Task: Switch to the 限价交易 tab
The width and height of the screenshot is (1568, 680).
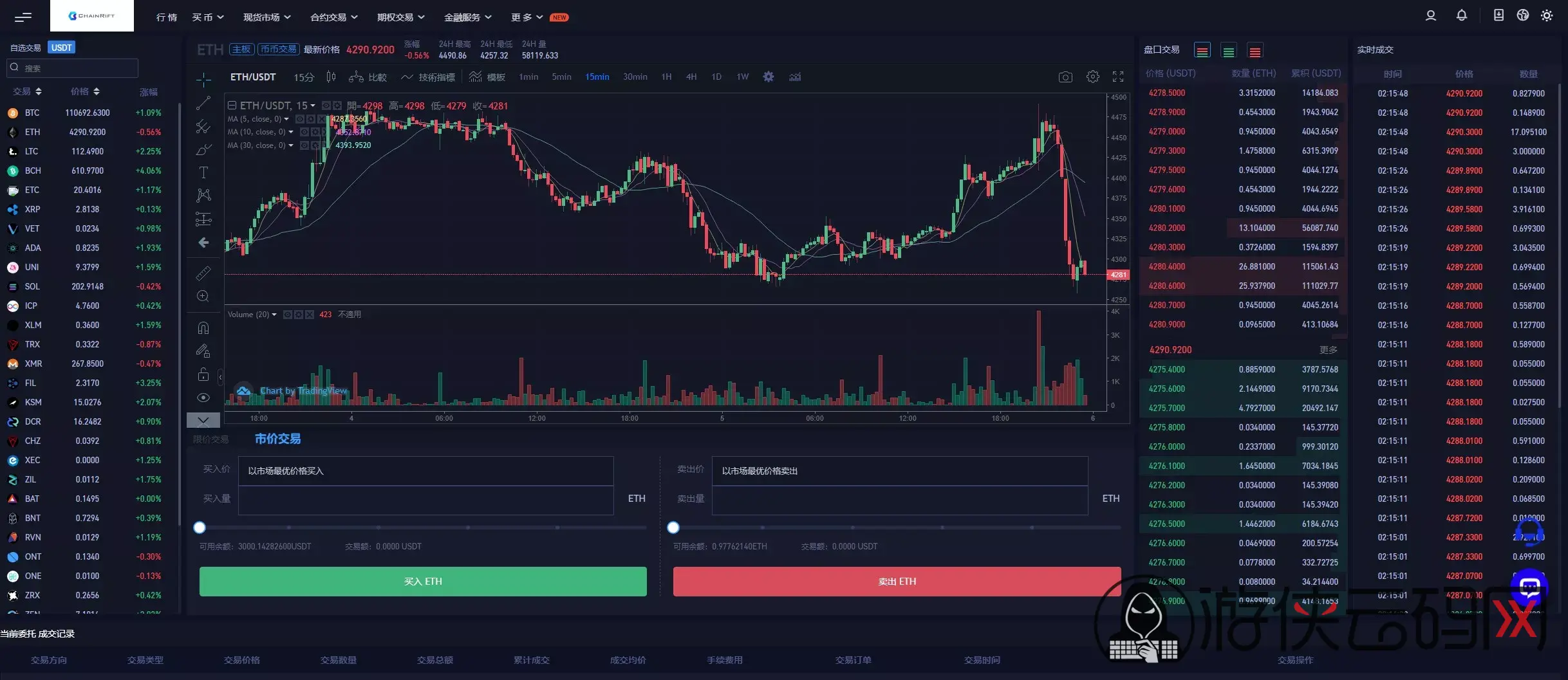Action: pos(210,439)
